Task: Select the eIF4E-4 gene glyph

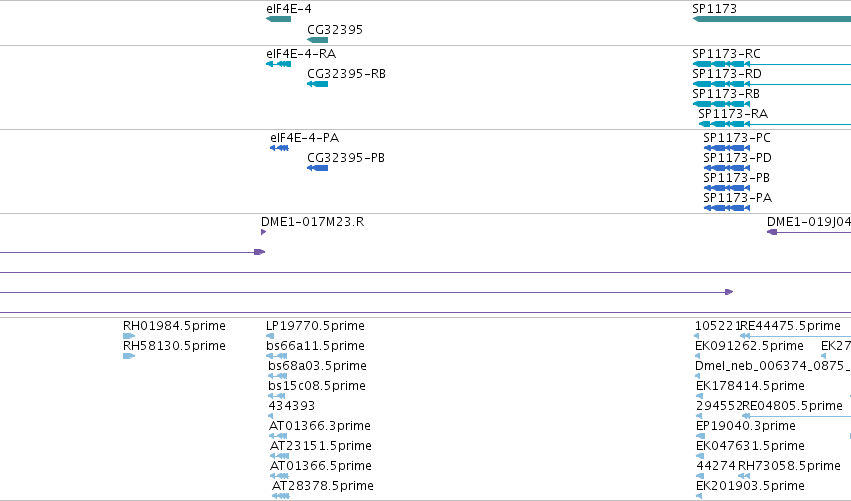Action: click(x=278, y=19)
